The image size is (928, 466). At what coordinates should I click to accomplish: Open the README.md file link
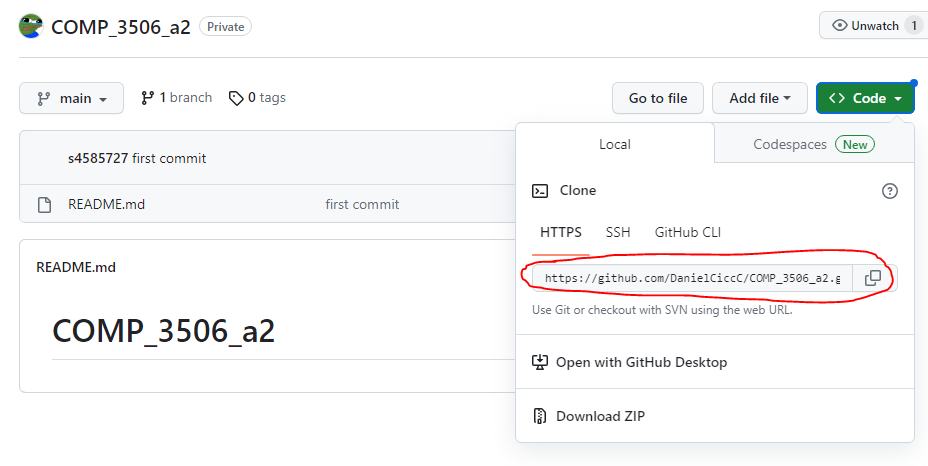(x=106, y=205)
